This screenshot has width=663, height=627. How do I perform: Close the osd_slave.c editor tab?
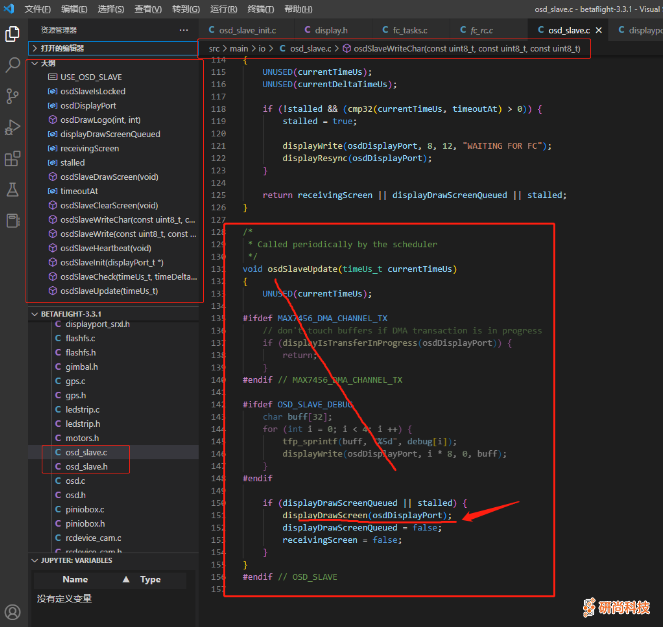coord(597,30)
